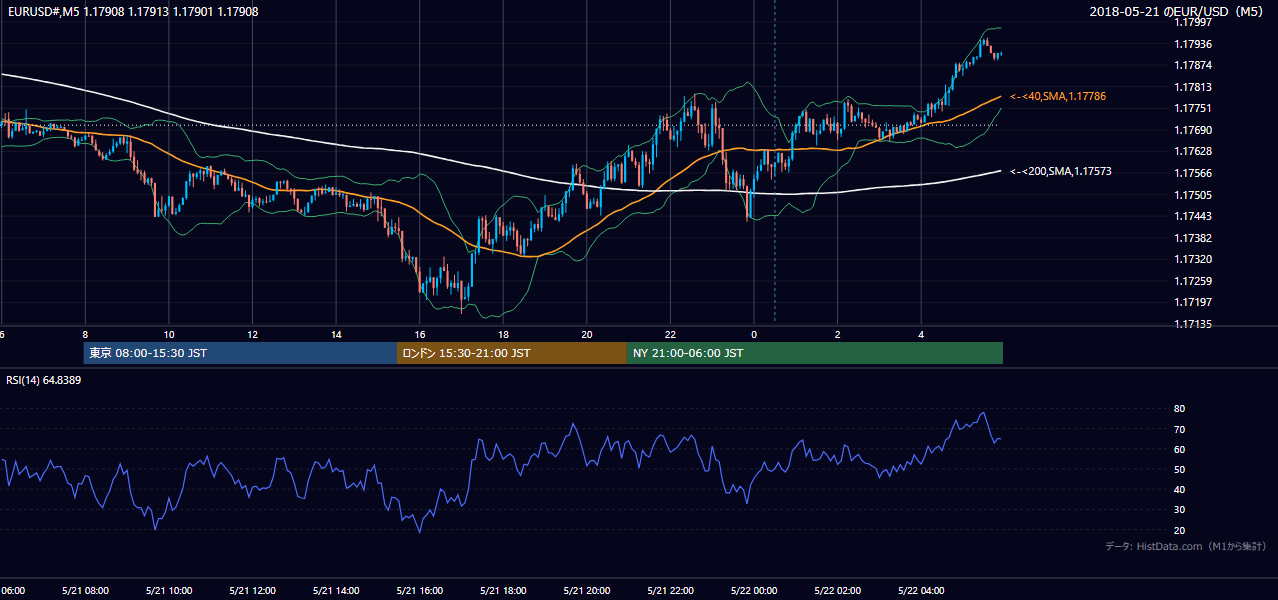Click price level 1.17197 on the axis
Screen dimensions: 1278x600
click(1193, 302)
